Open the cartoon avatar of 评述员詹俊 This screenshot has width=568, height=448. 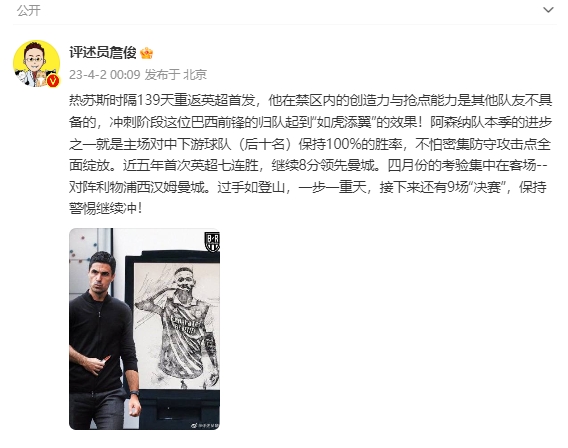tap(36, 64)
